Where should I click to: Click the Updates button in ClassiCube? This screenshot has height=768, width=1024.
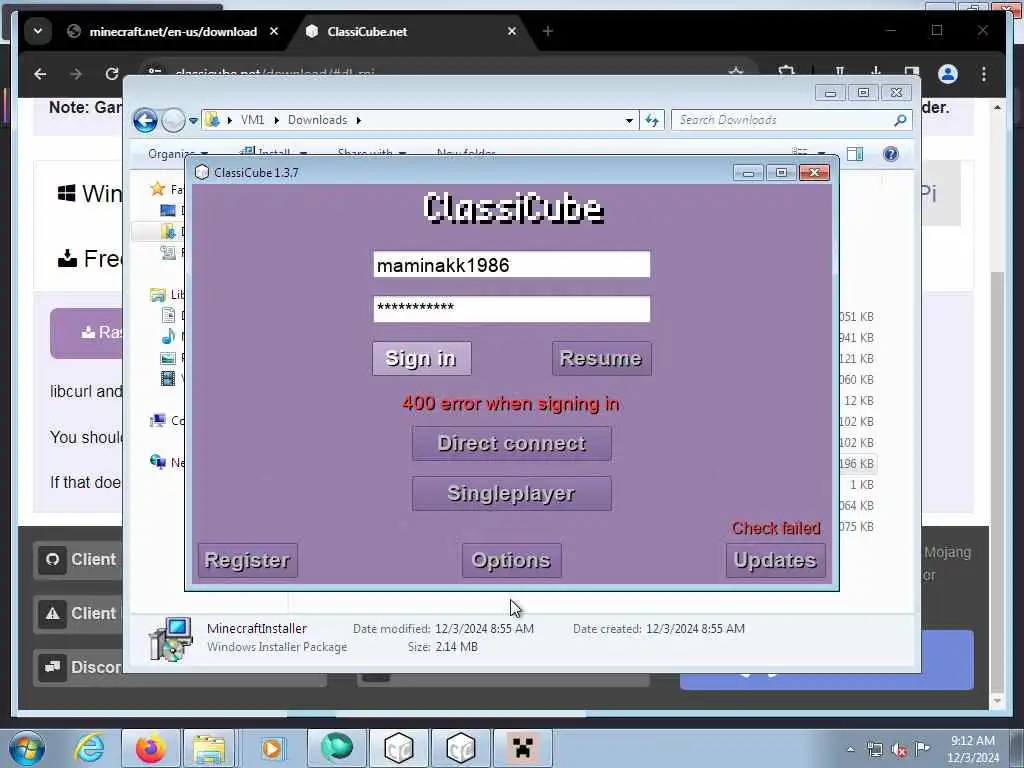775,560
